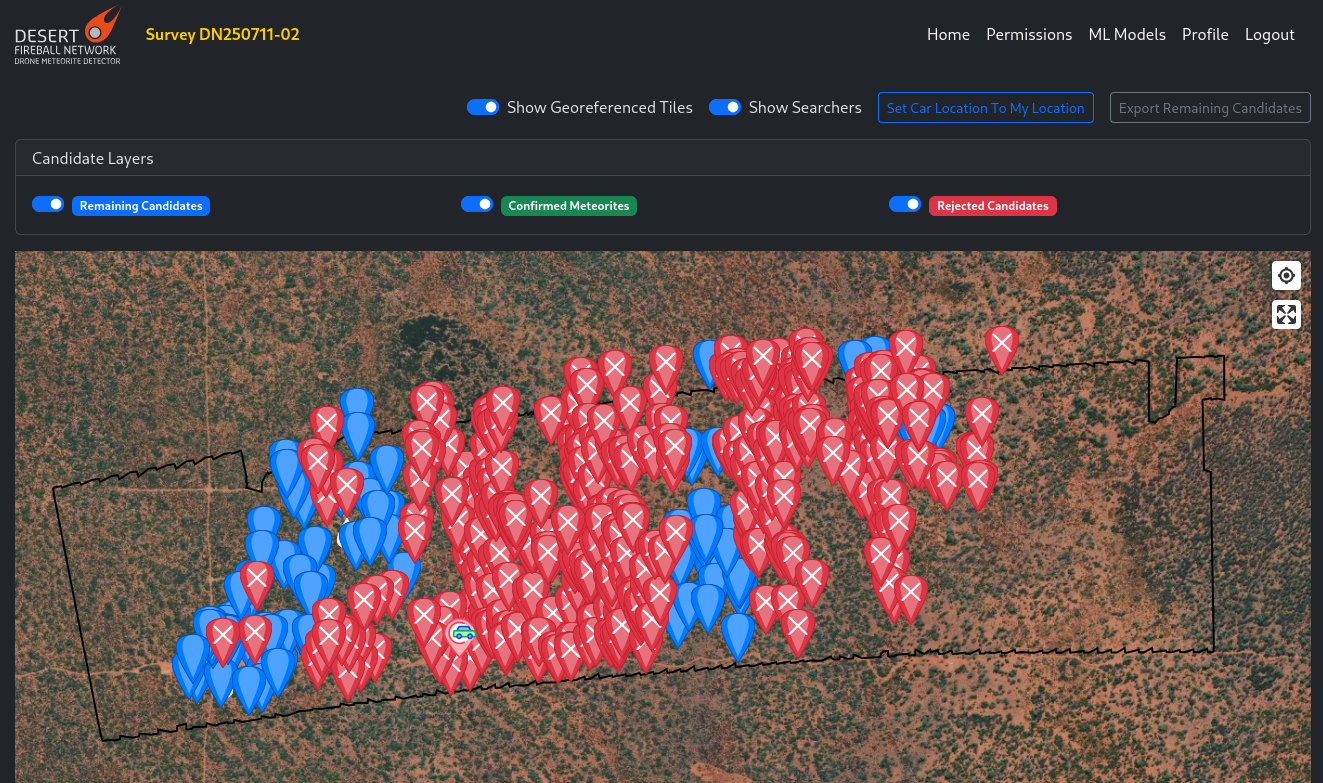Click the Survey DN250711-02 title
This screenshot has height=783, width=1323.
[222, 34]
